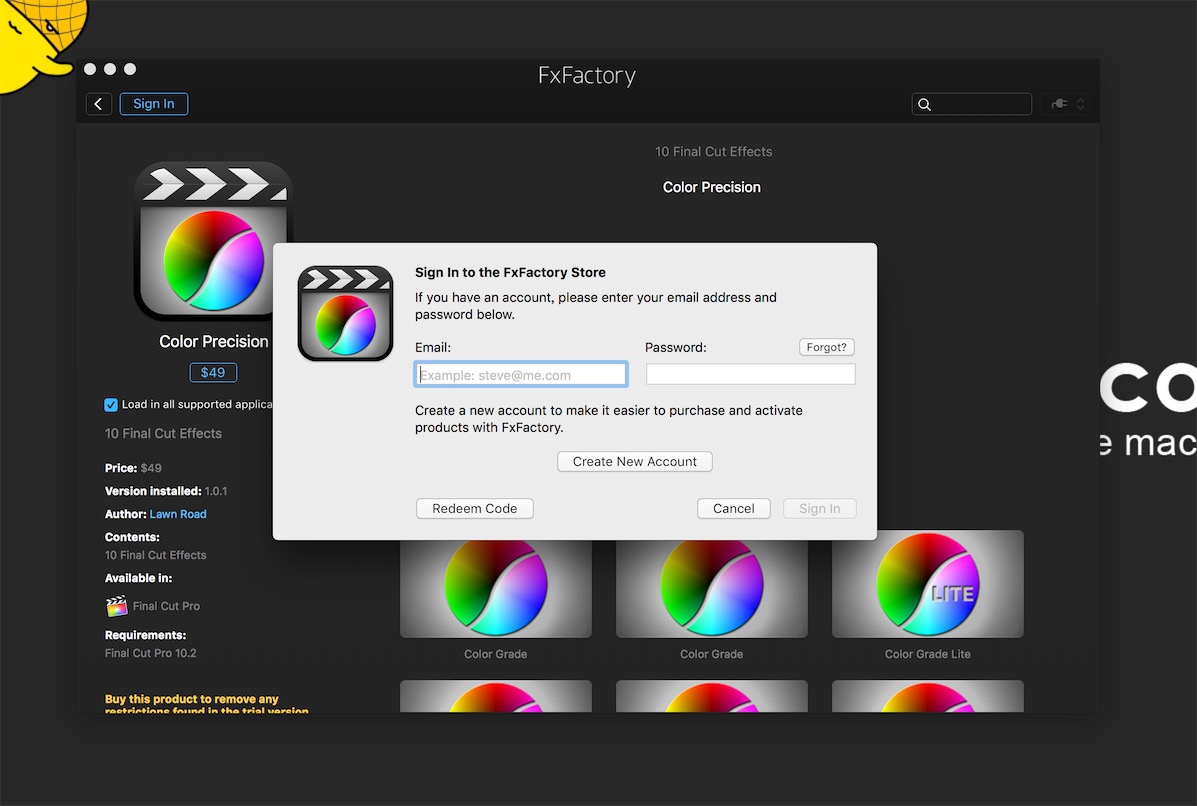
Task: Click the Sign In to the FxFactory Store heading
Action: [x=511, y=272]
